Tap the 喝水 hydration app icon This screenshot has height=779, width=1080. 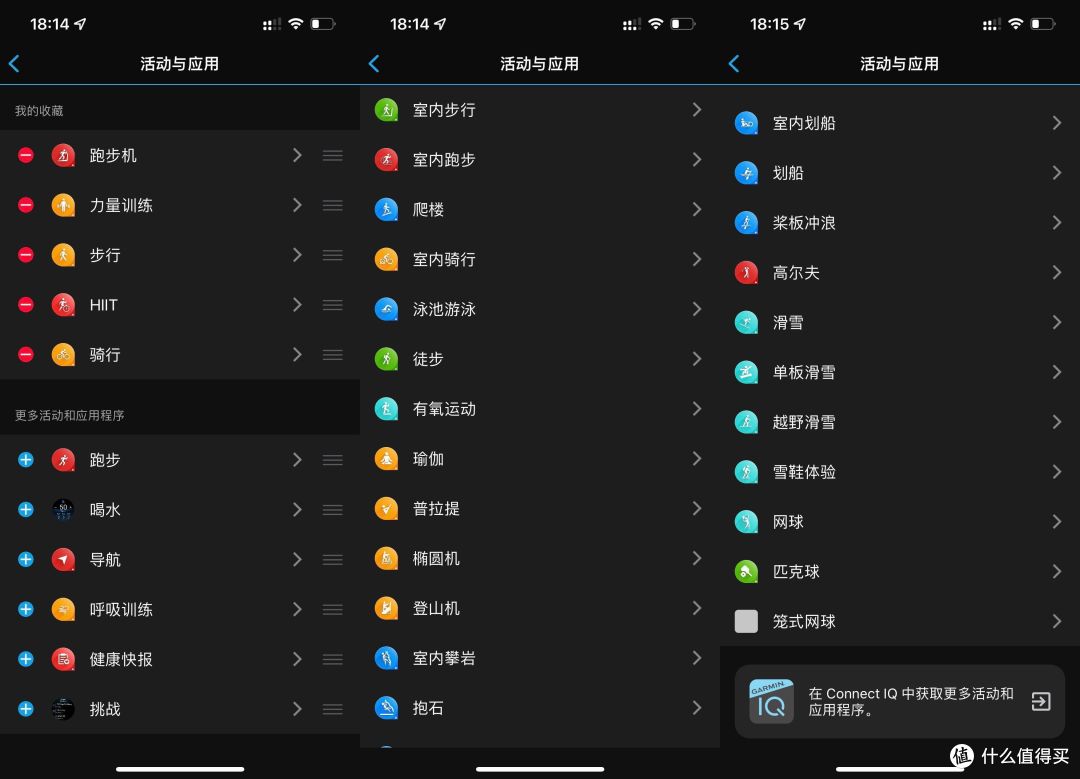(x=63, y=510)
